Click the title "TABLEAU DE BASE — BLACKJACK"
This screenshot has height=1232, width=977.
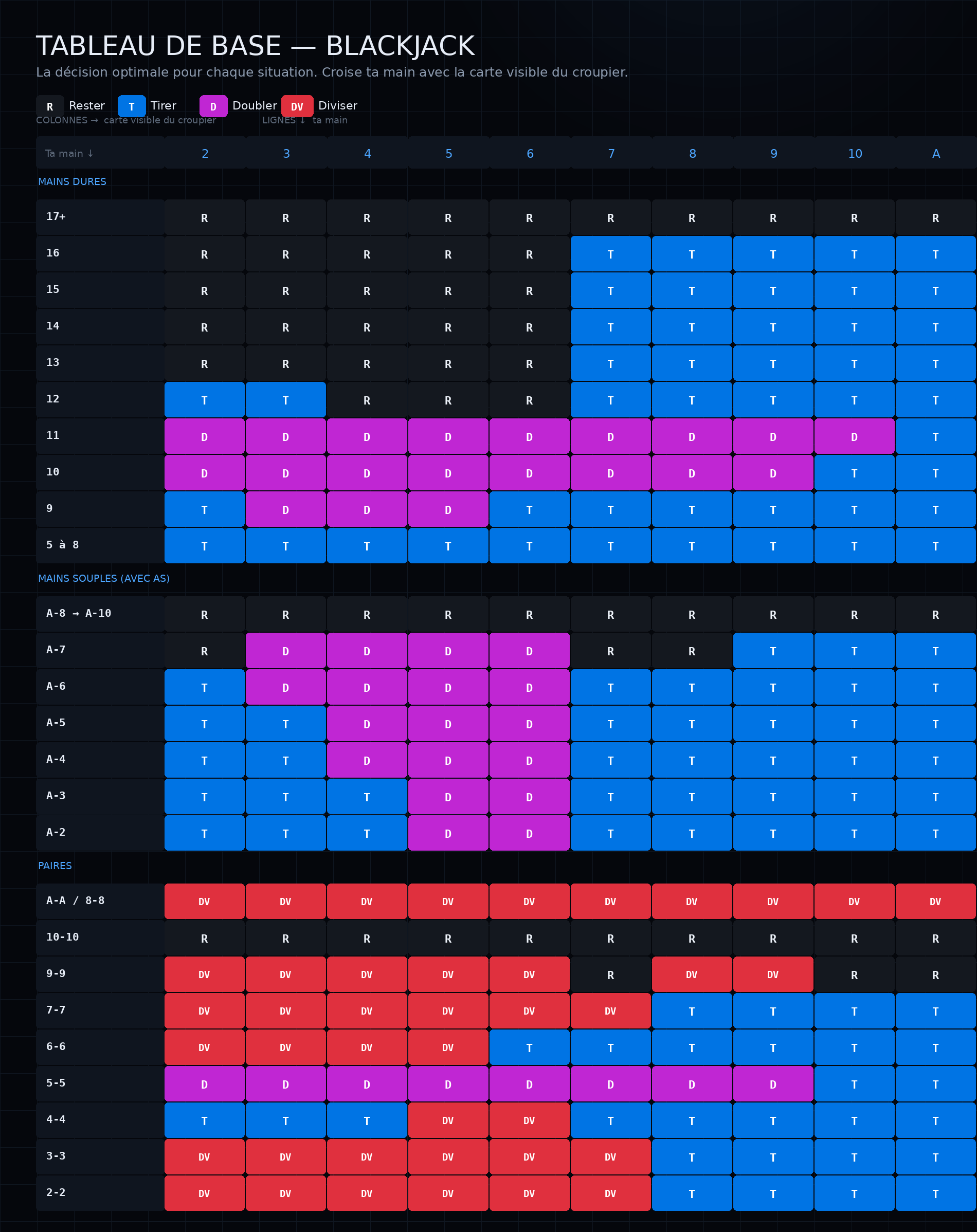click(x=256, y=46)
